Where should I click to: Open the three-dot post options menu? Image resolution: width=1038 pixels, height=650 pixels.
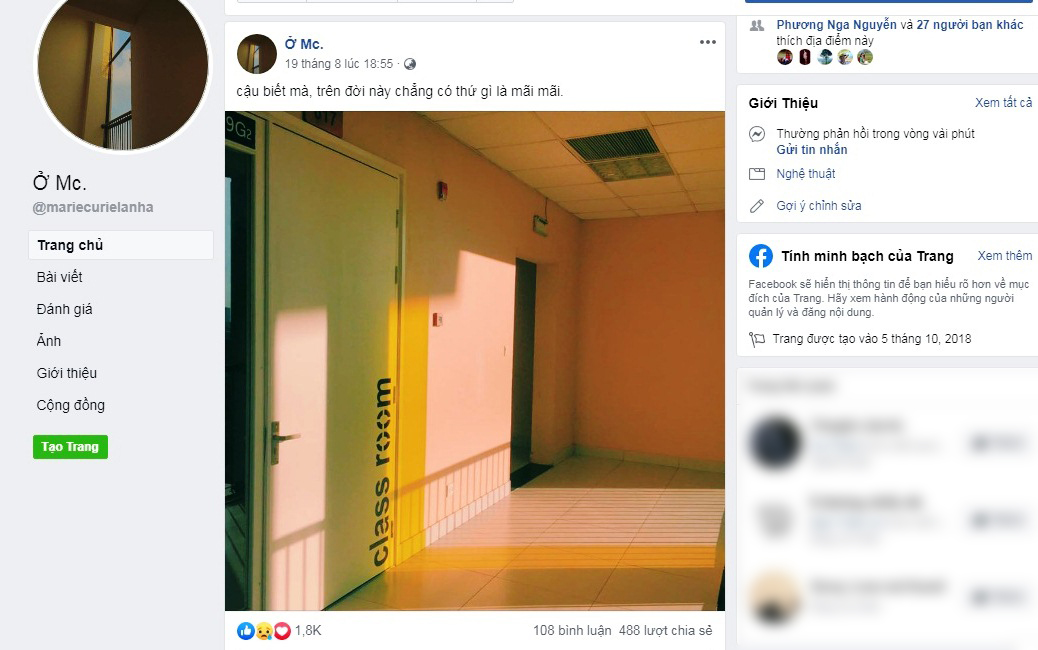pyautogui.click(x=708, y=42)
